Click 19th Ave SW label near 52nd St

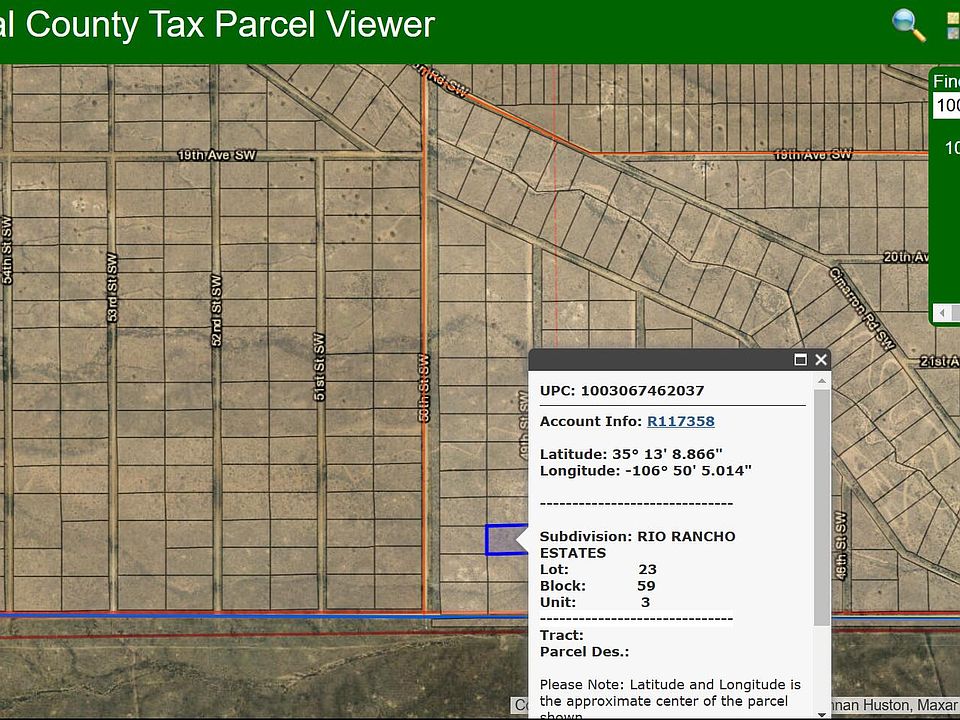217,155
